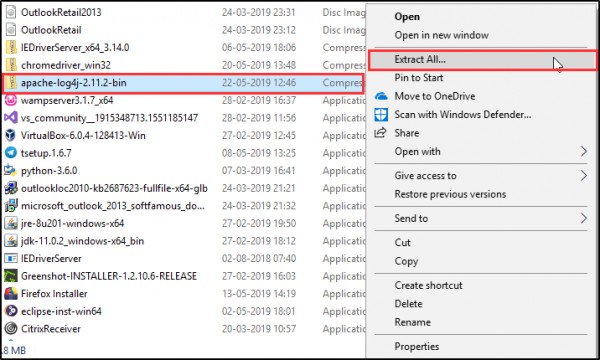
Task: Click the Share arrow icon in context menu
Action: 380,133
